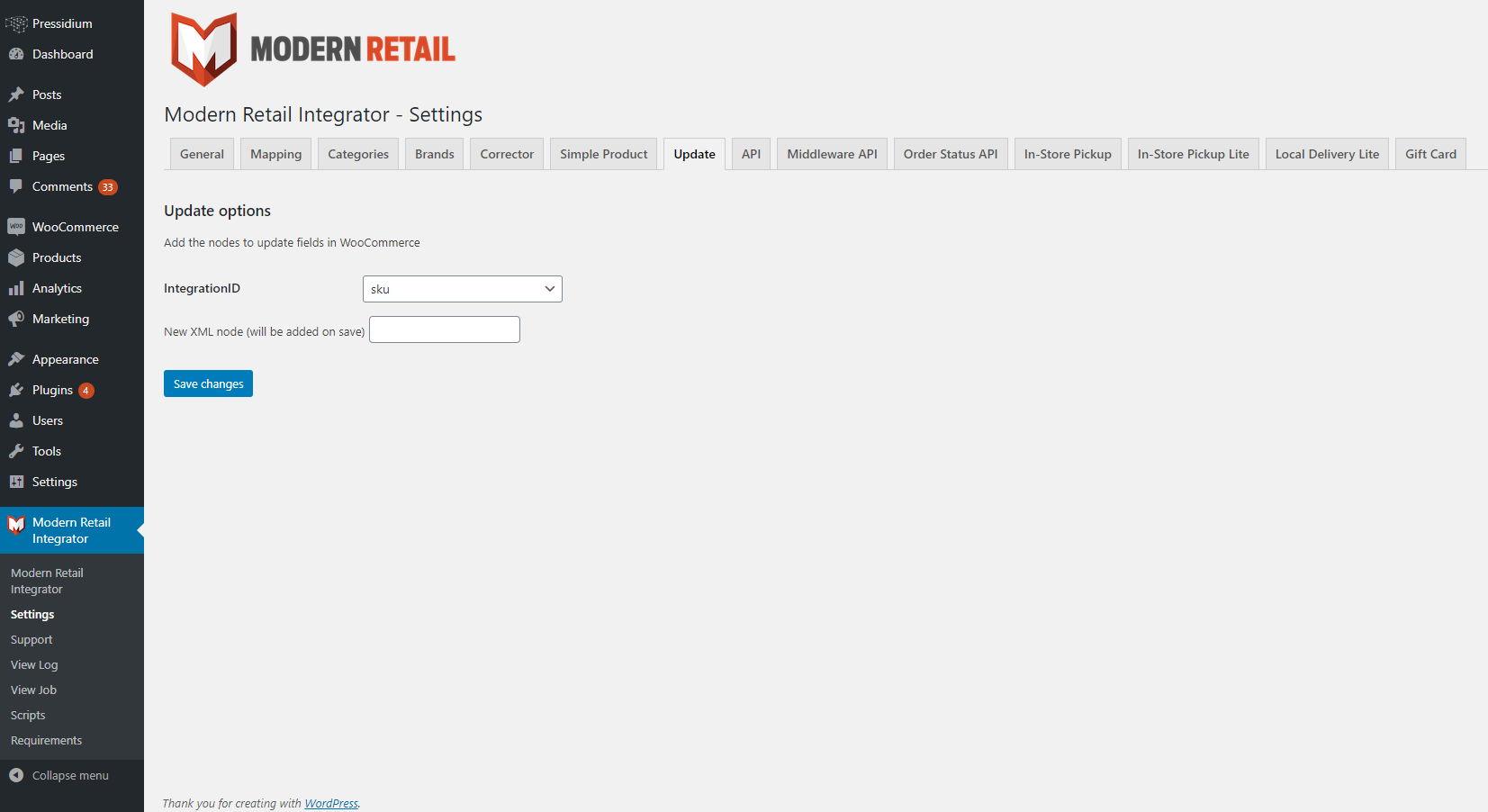The width and height of the screenshot is (1488, 812).
Task: Click the Appearance paintbrush icon
Action: (x=16, y=359)
